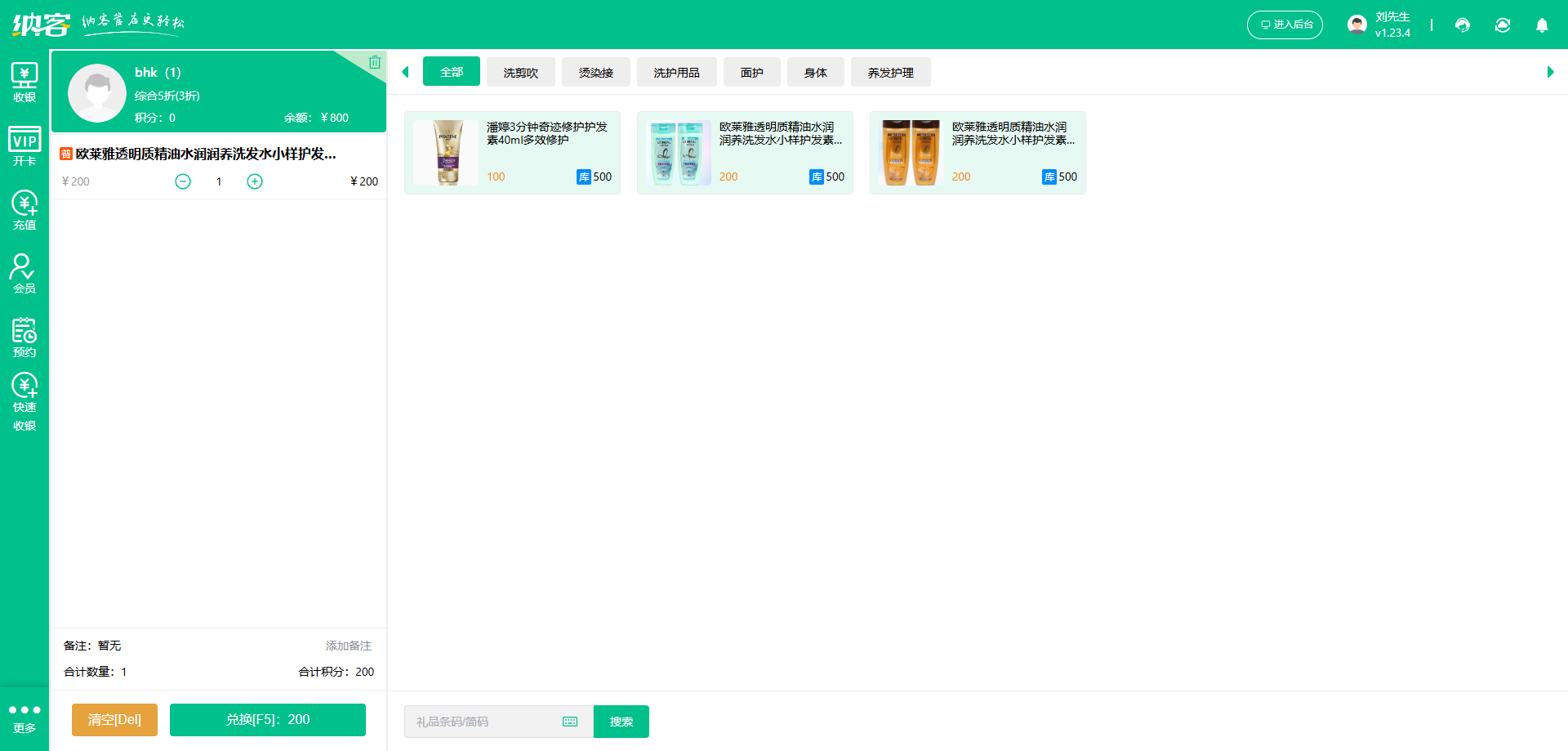Image resolution: width=1568 pixels, height=751 pixels.
Task: Select the 潘婷3分钟奇迹修护护发素 product card
Action: tap(512, 153)
